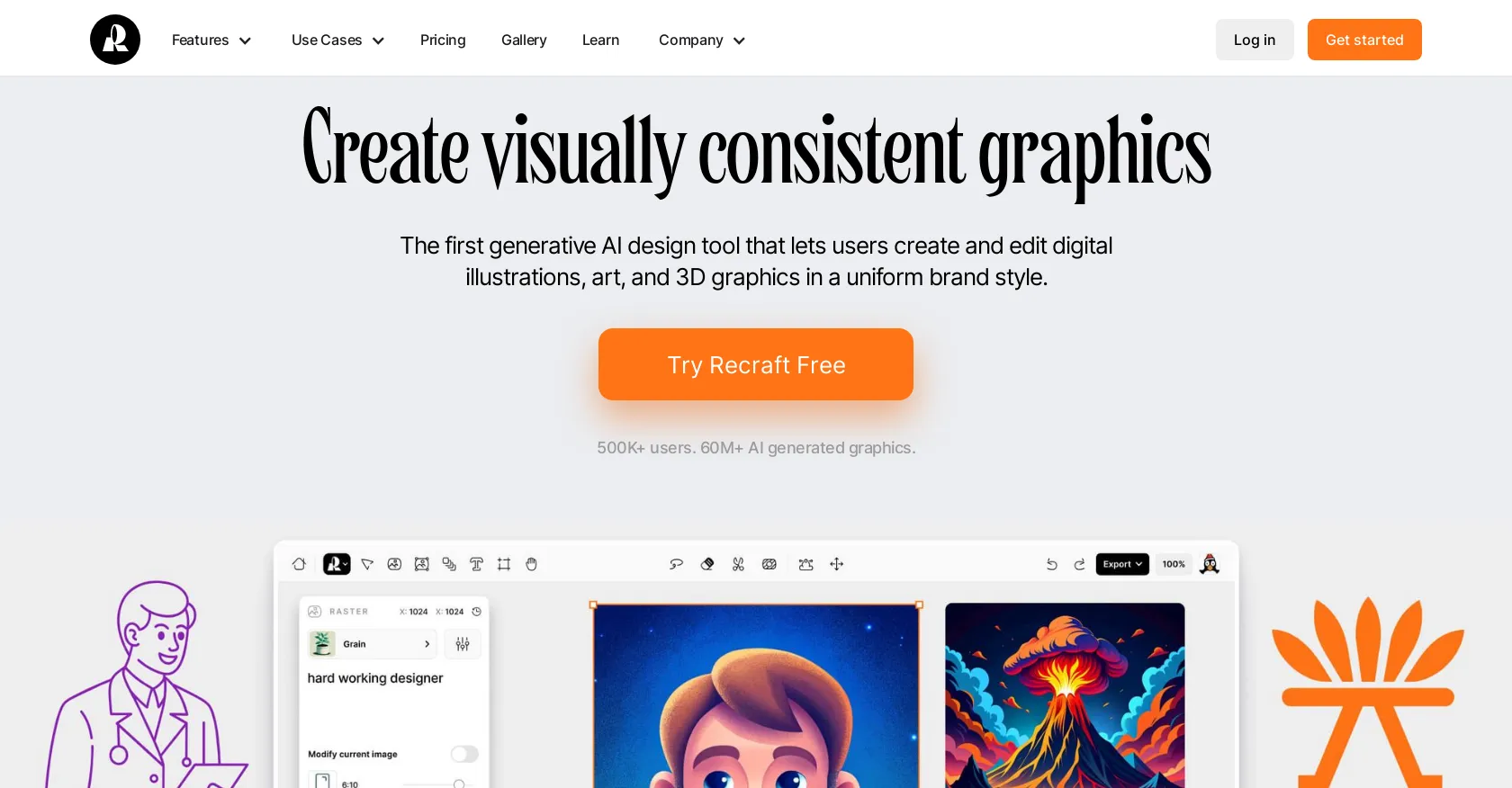Open the Gallery page
This screenshot has height=788, width=1512.
point(524,40)
